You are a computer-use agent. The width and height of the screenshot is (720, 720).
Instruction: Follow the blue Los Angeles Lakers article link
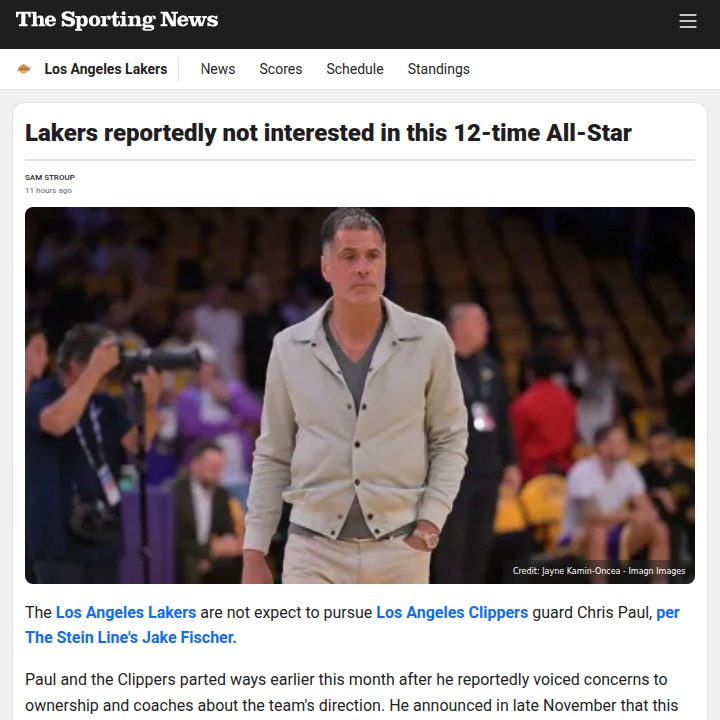pyautogui.click(x=126, y=613)
